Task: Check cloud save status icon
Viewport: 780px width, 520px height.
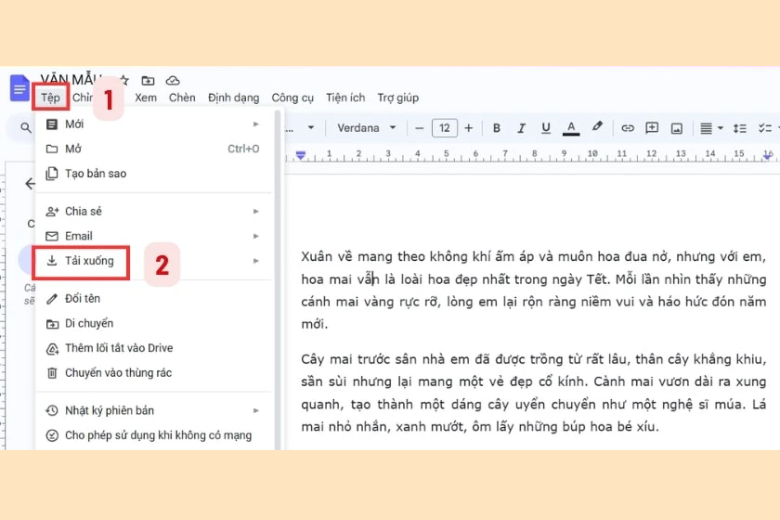Action: (173, 80)
